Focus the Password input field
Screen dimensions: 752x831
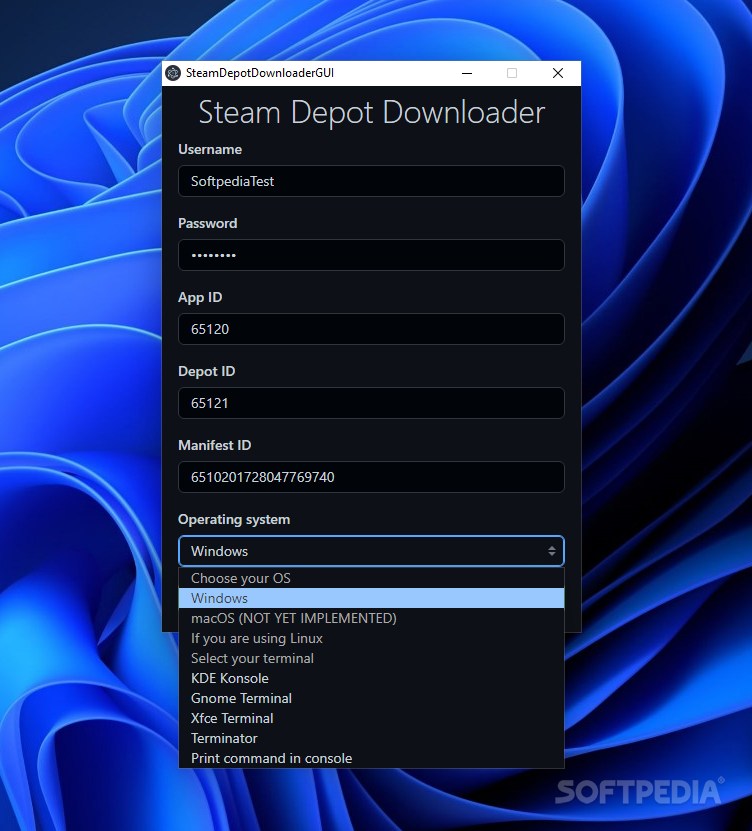(371, 255)
